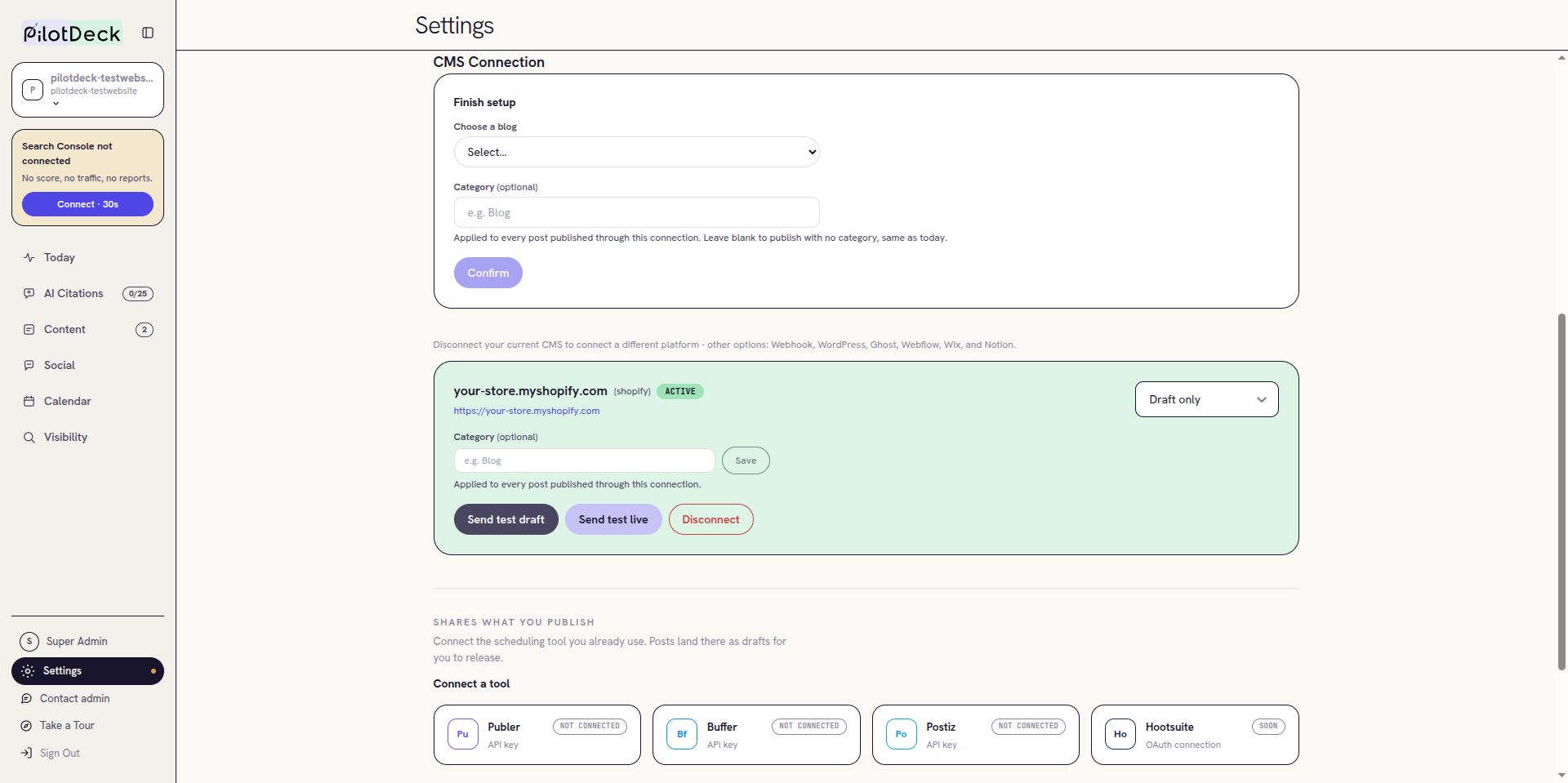Click the Content count badge 2
1568x783 pixels.
[145, 330]
